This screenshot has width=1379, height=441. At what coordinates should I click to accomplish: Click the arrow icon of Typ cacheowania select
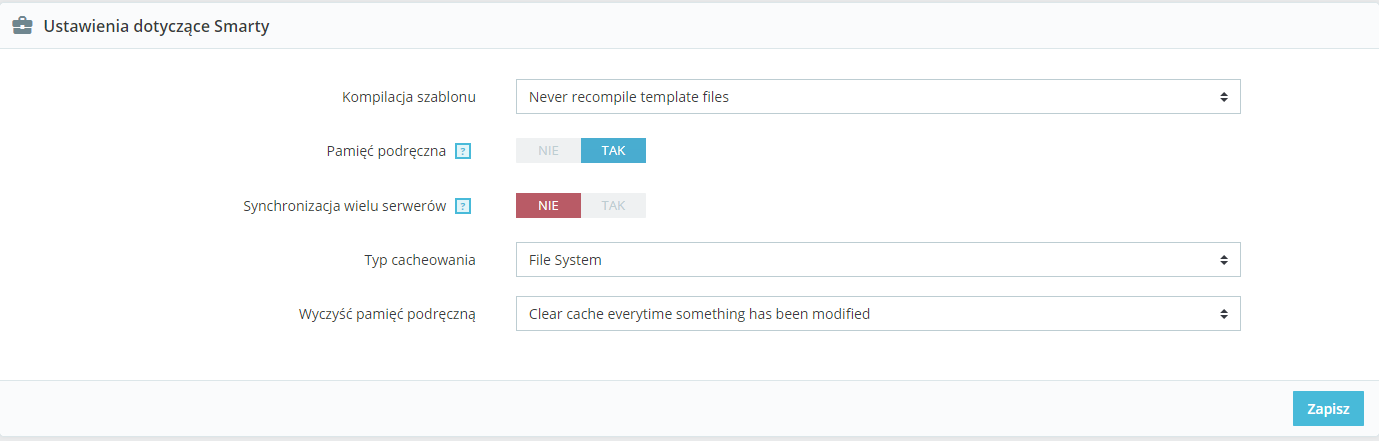(1223, 260)
